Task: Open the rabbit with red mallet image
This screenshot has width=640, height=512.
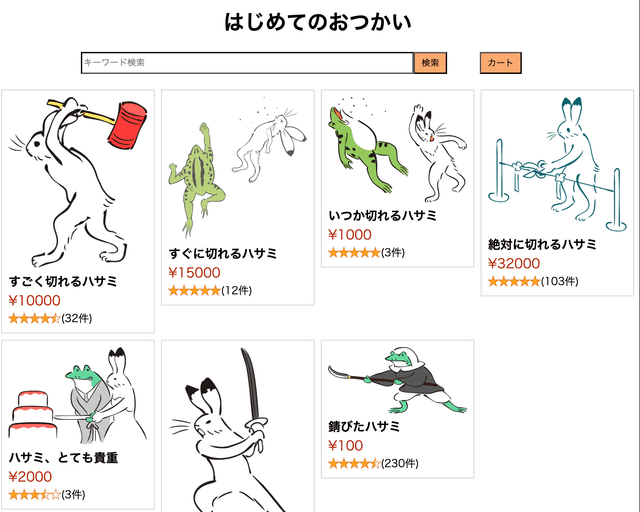Action: click(x=78, y=182)
